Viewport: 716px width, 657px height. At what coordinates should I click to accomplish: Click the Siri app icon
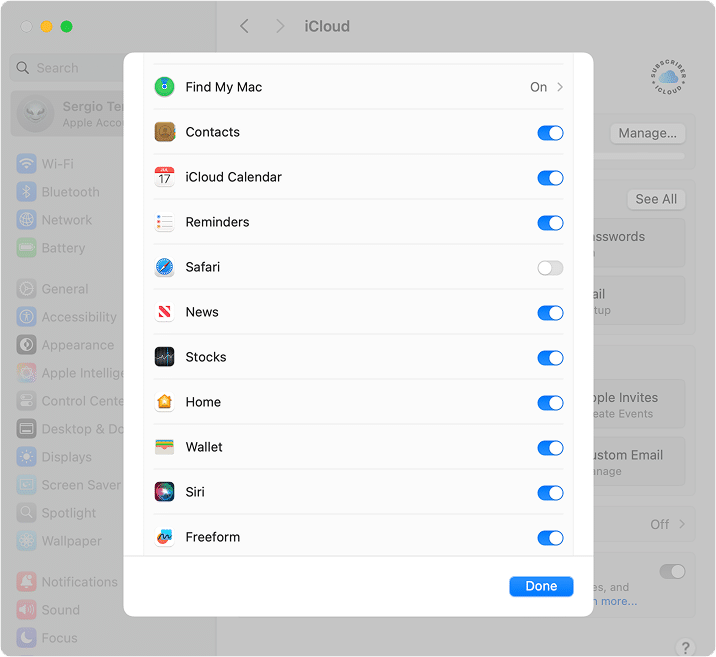pyautogui.click(x=164, y=492)
